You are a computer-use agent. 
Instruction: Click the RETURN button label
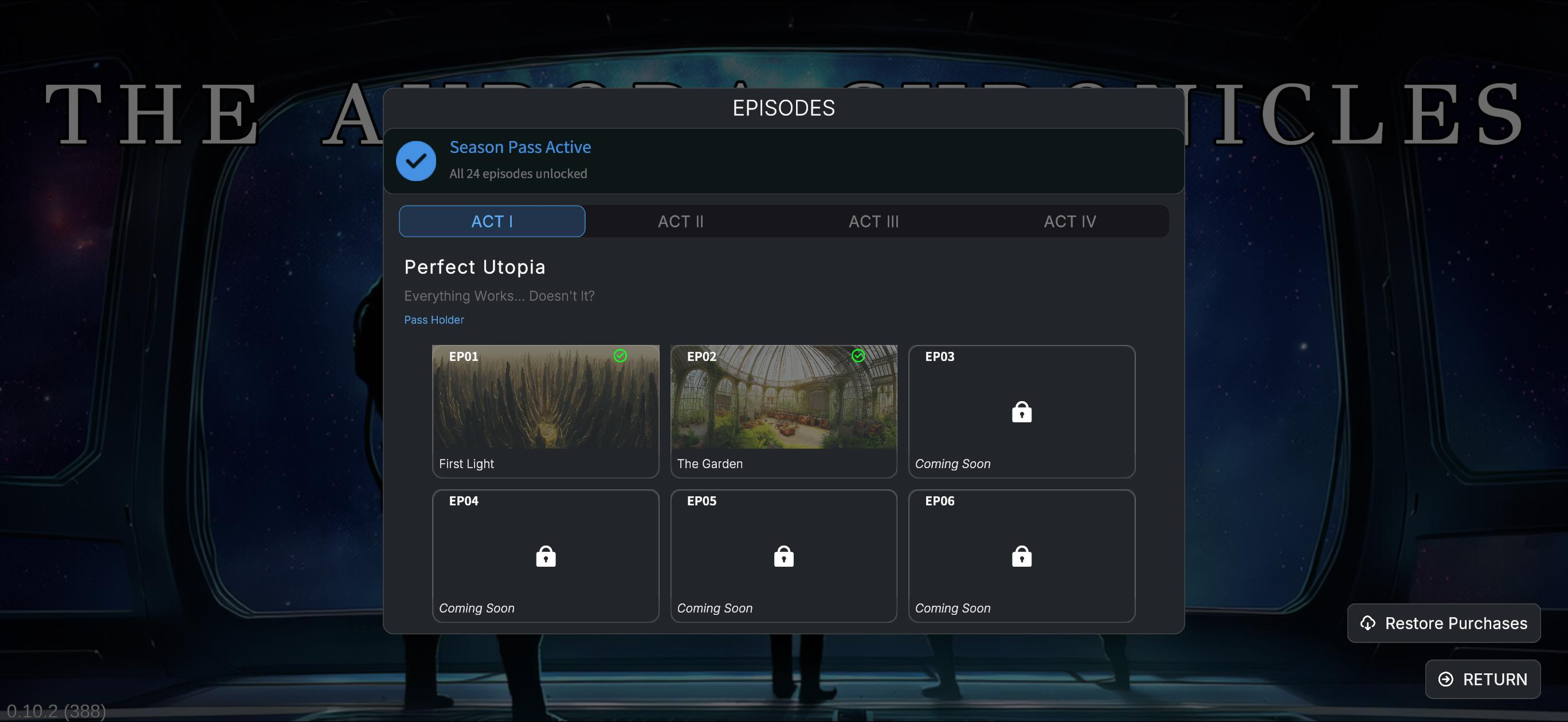coord(1495,679)
